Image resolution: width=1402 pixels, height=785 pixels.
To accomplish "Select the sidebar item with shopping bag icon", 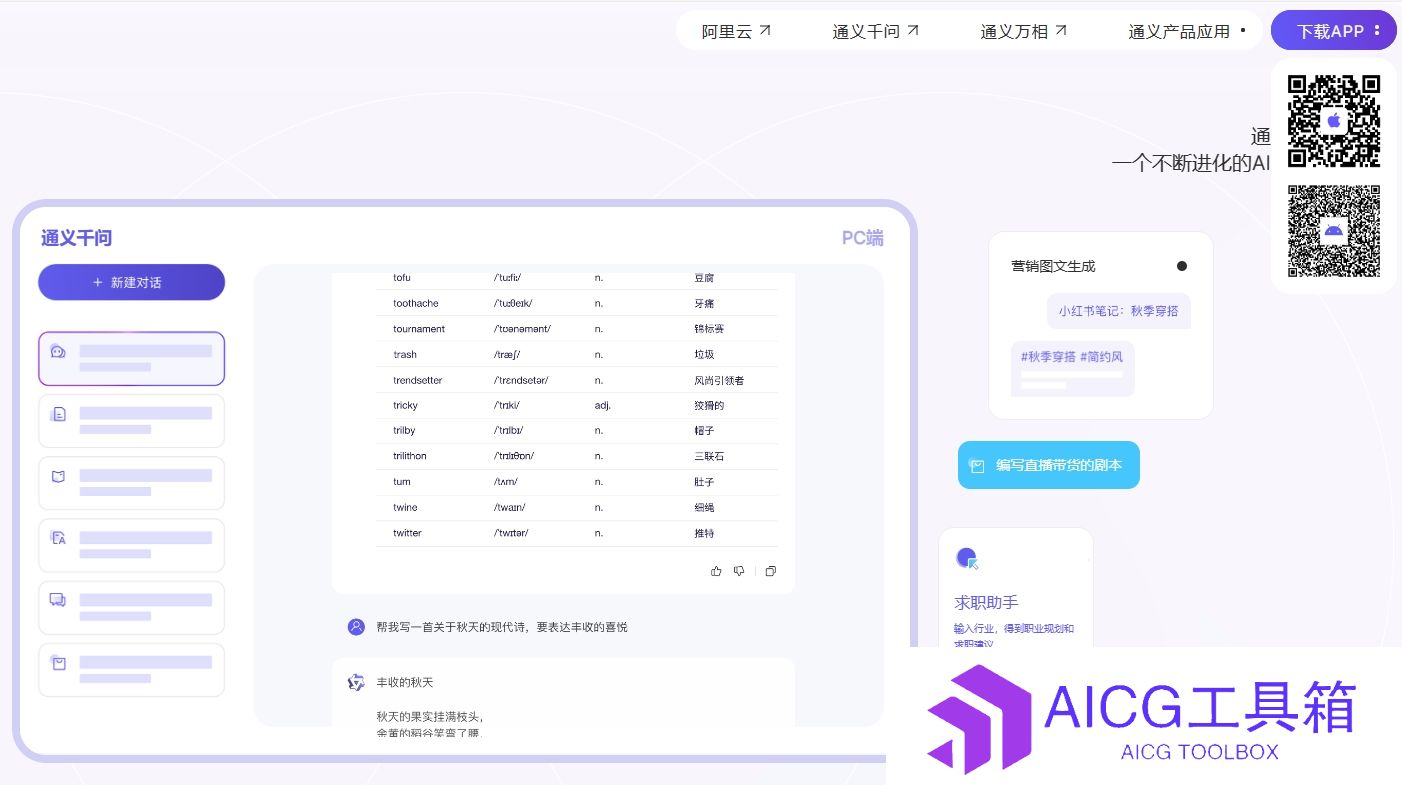I will [x=131, y=670].
